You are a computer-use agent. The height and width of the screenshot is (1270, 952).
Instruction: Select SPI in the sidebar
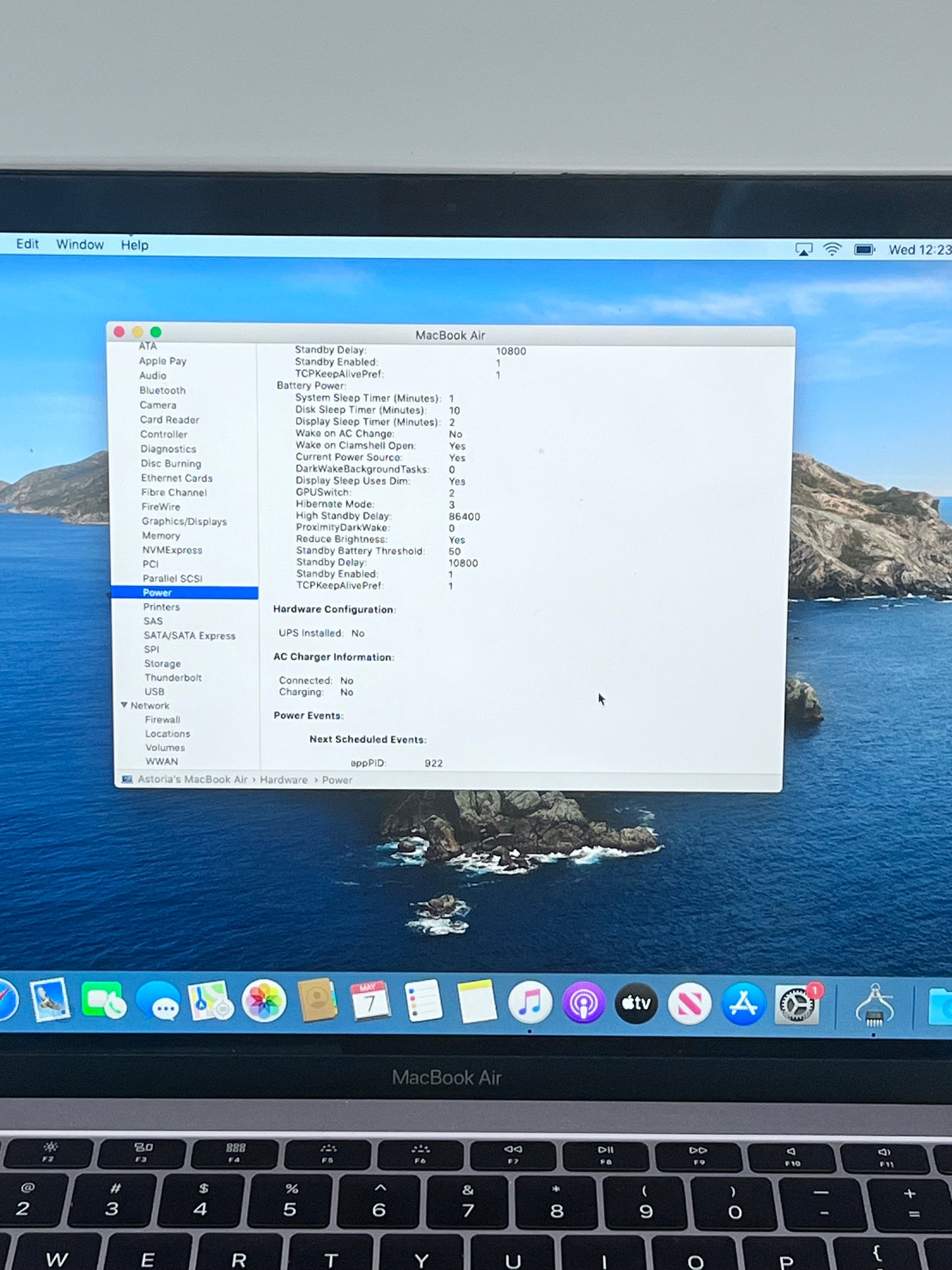(152, 649)
